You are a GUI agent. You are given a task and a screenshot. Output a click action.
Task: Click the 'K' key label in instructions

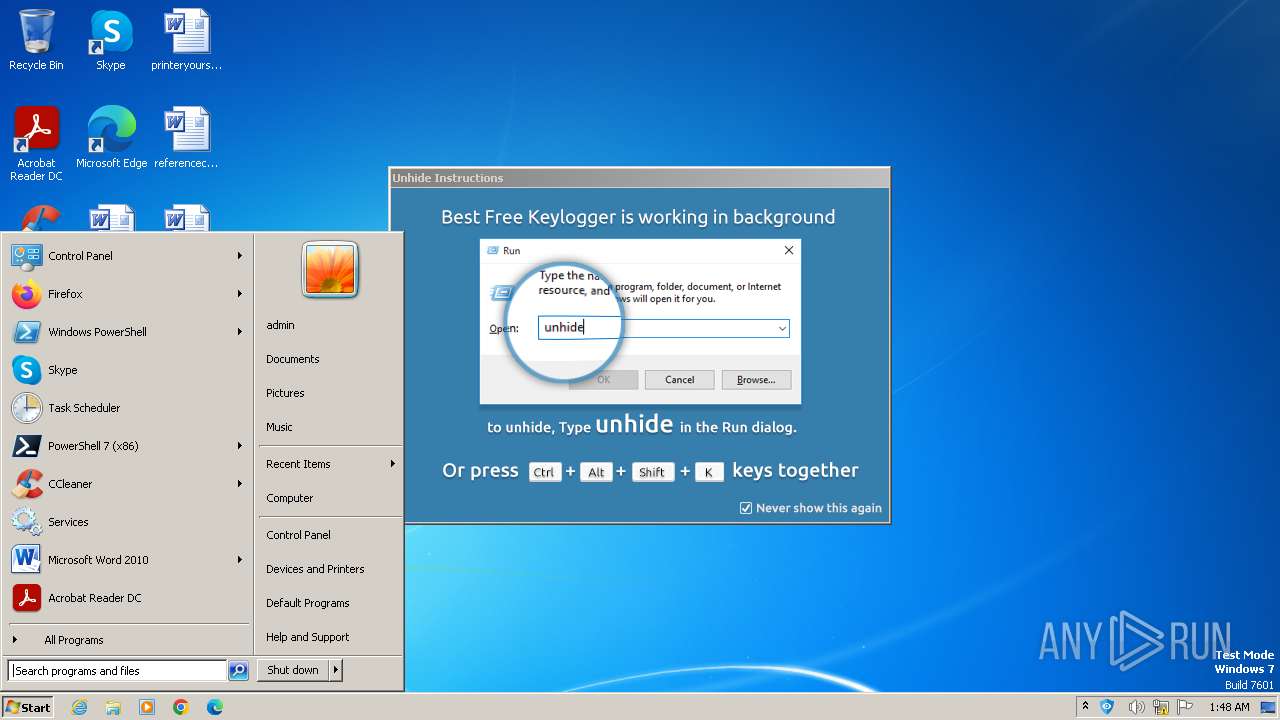[709, 473]
